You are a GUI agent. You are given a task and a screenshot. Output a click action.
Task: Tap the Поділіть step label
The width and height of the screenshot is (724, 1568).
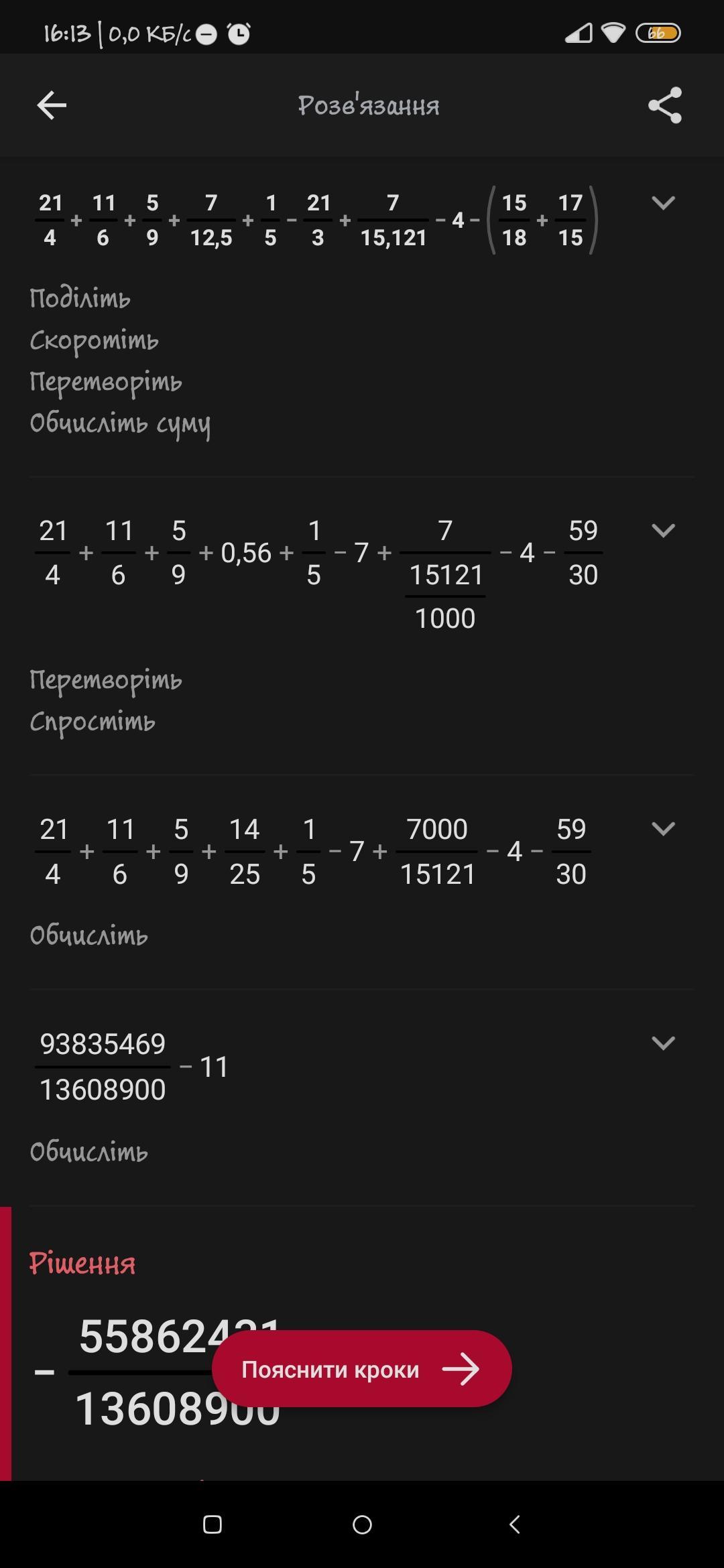80,299
